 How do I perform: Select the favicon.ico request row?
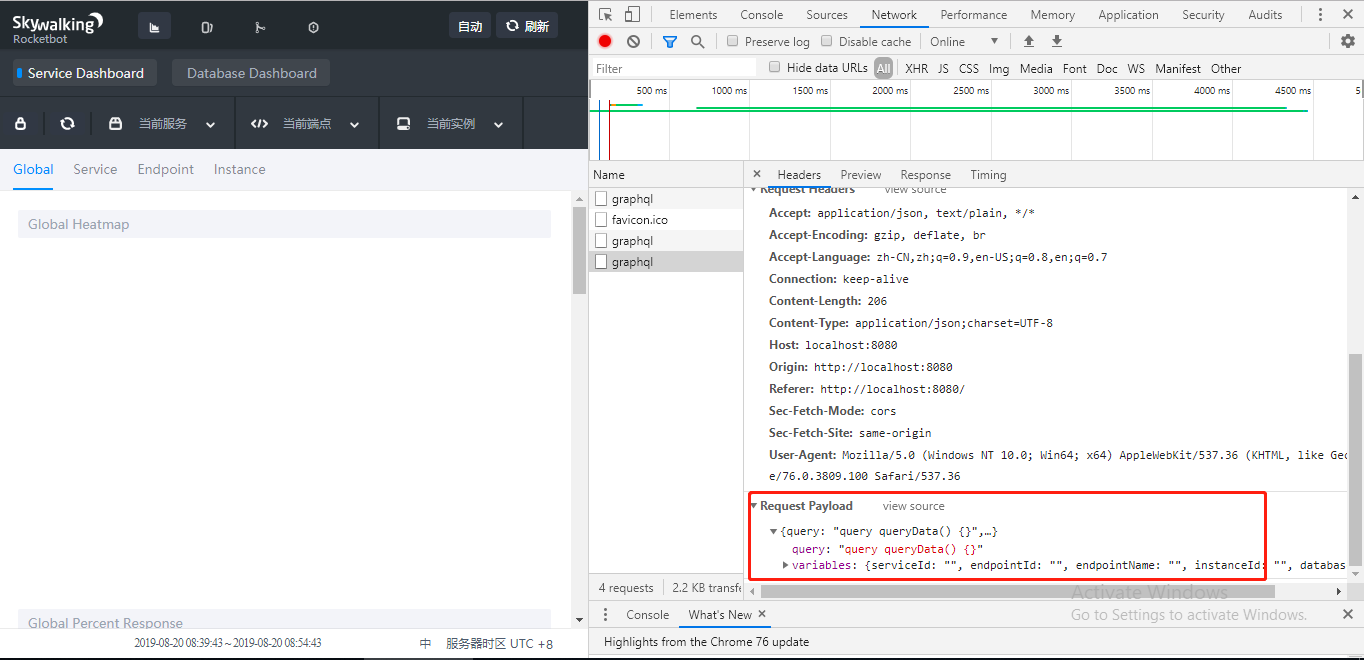[x=666, y=219]
